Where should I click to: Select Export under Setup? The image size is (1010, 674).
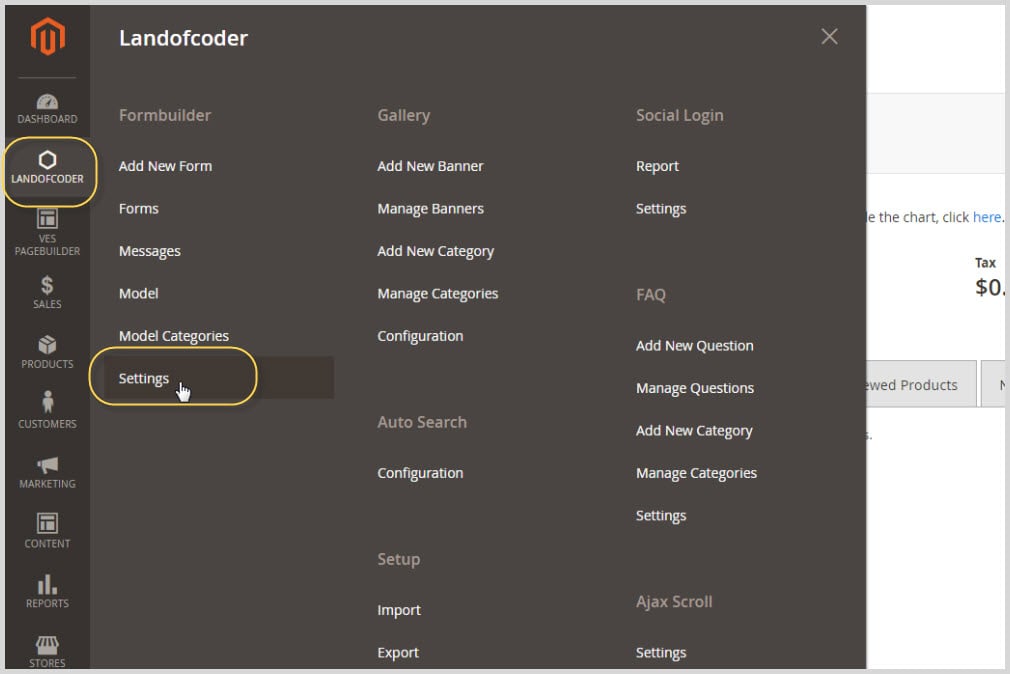398,652
